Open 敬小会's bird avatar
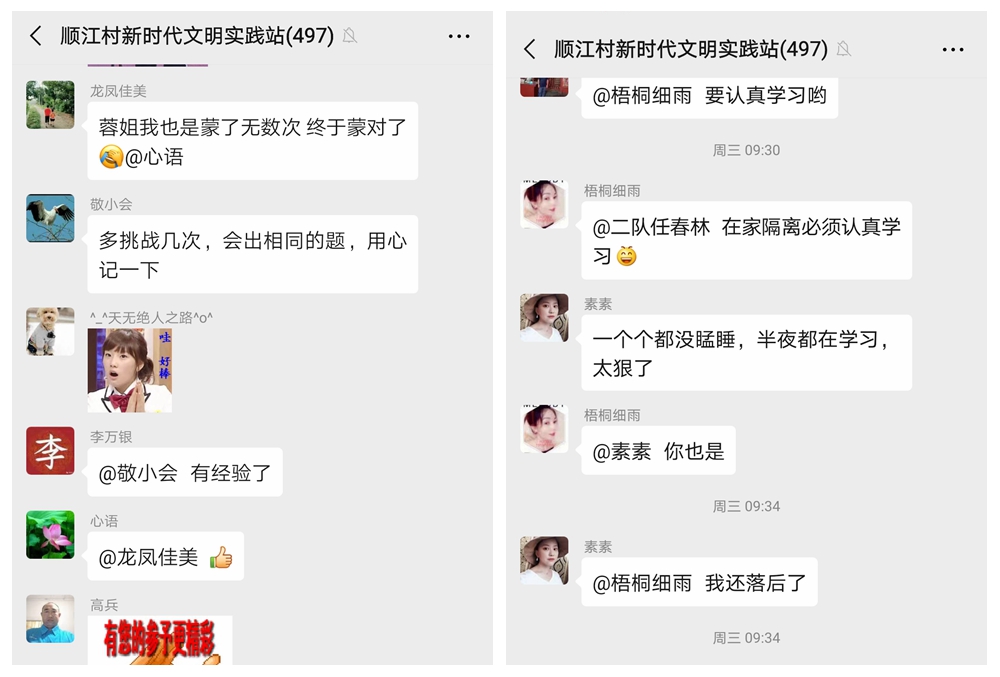Image resolution: width=1000 pixels, height=677 pixels. pos(50,219)
